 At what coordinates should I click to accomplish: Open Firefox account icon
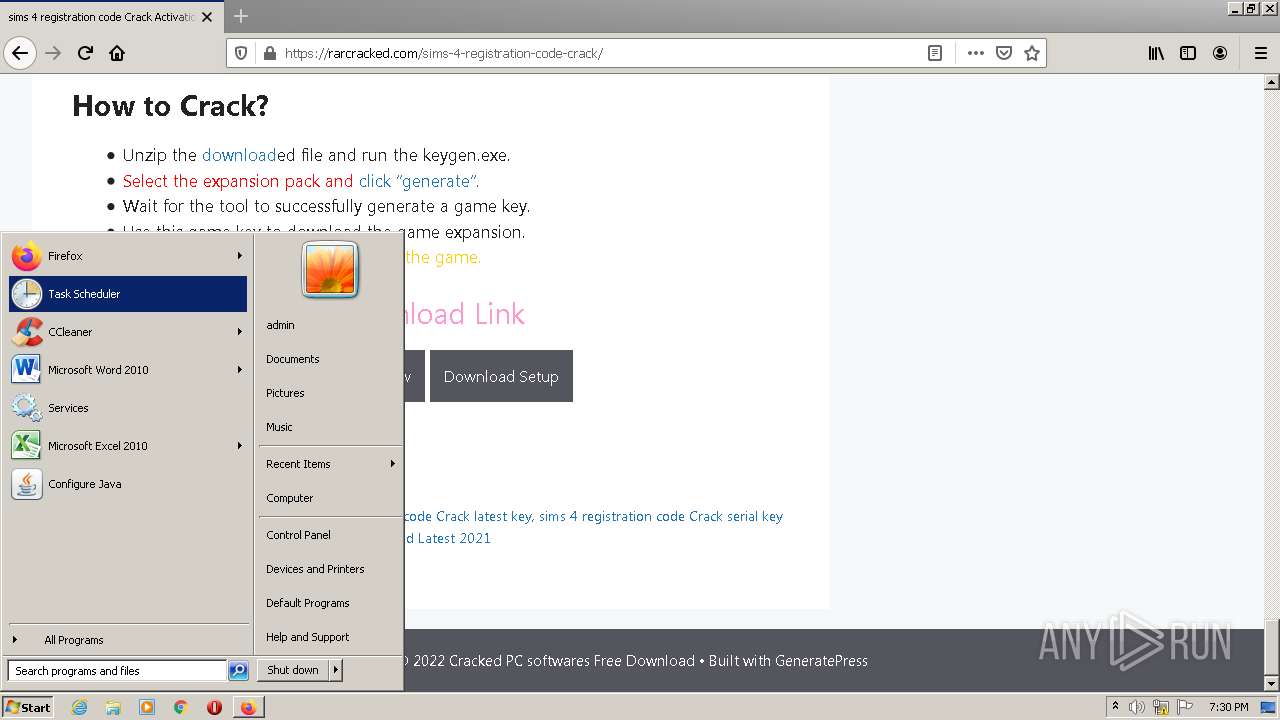pos(1220,53)
